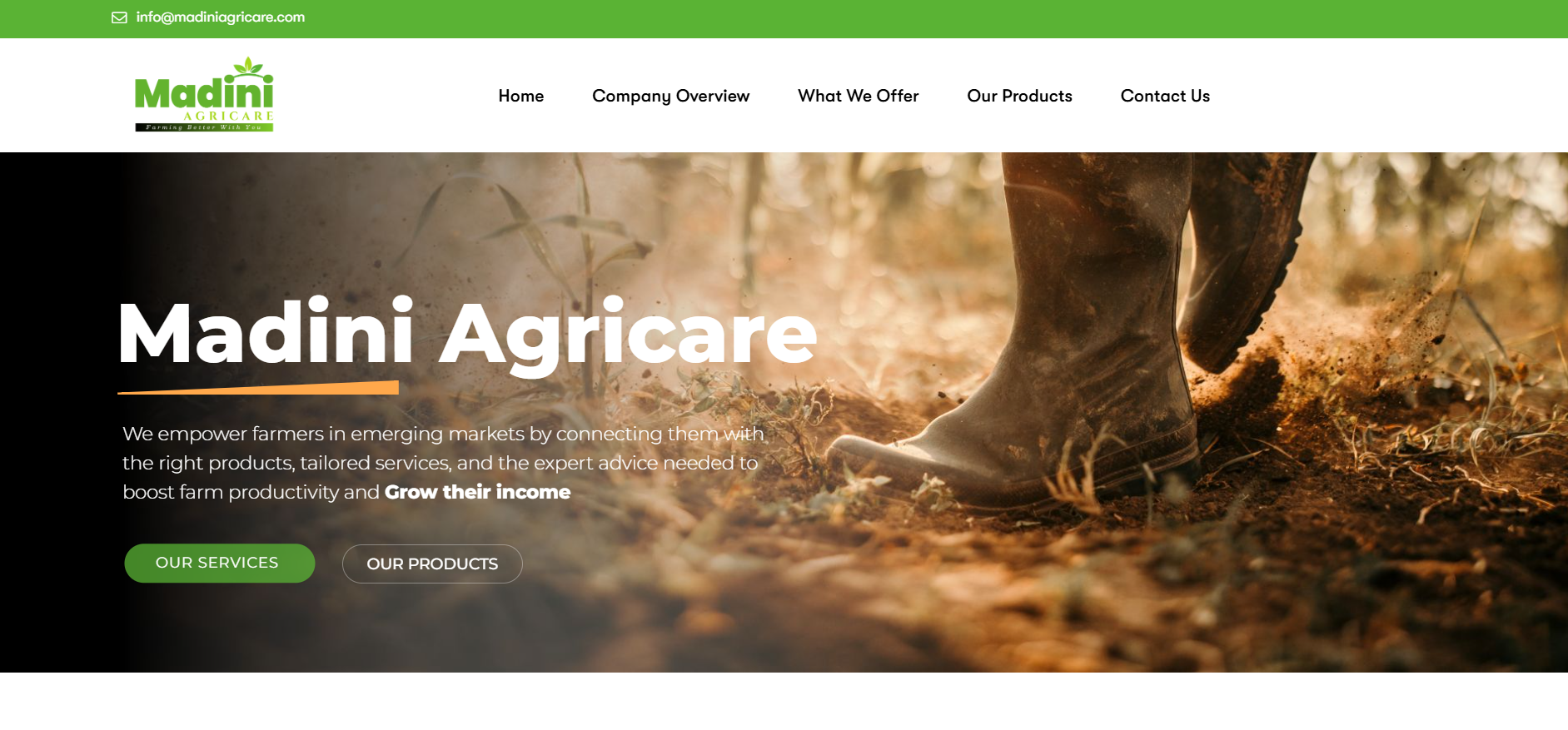
Task: Open Our Products in the navigation bar
Action: point(1019,96)
